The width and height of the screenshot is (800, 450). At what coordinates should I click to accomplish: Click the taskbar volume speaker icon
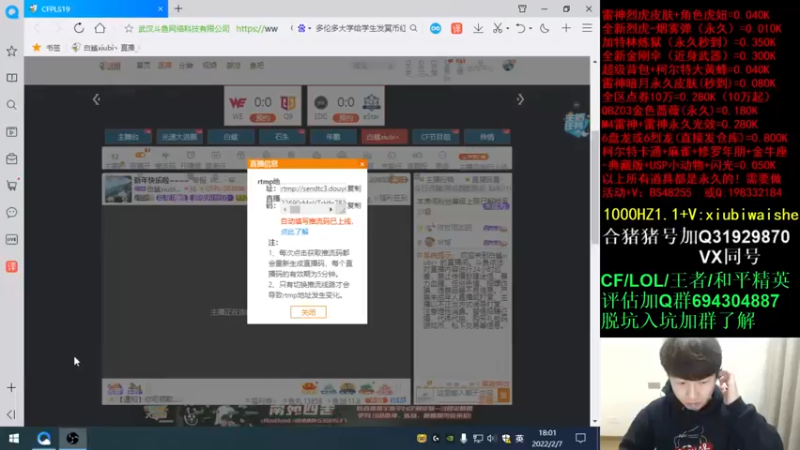(491, 438)
